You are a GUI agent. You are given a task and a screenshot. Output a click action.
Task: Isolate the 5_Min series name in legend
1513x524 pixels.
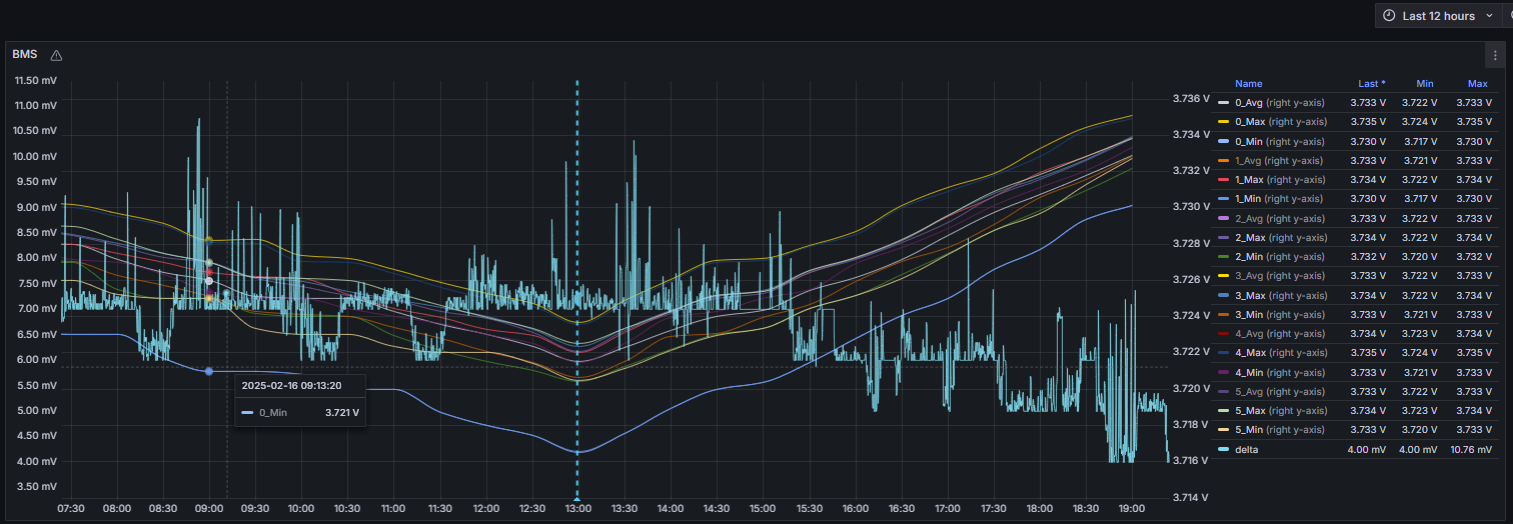(x=1249, y=430)
